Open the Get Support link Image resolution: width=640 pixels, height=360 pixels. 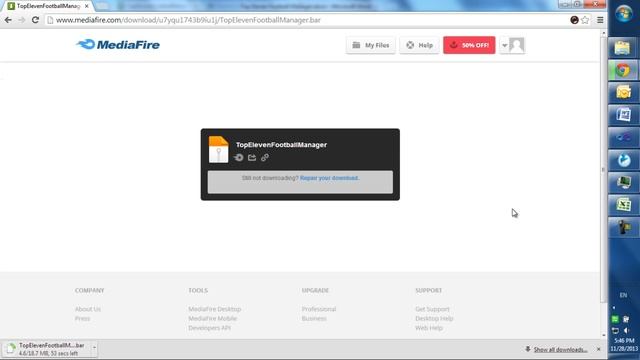432,309
